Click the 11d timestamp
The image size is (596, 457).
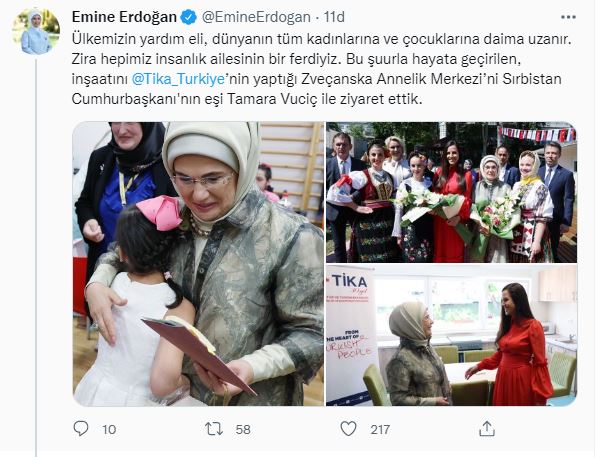334,17
